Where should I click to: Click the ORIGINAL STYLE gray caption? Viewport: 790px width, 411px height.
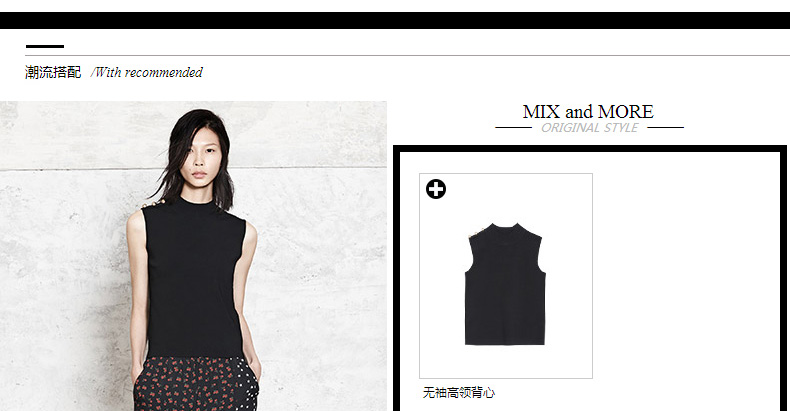click(x=589, y=128)
